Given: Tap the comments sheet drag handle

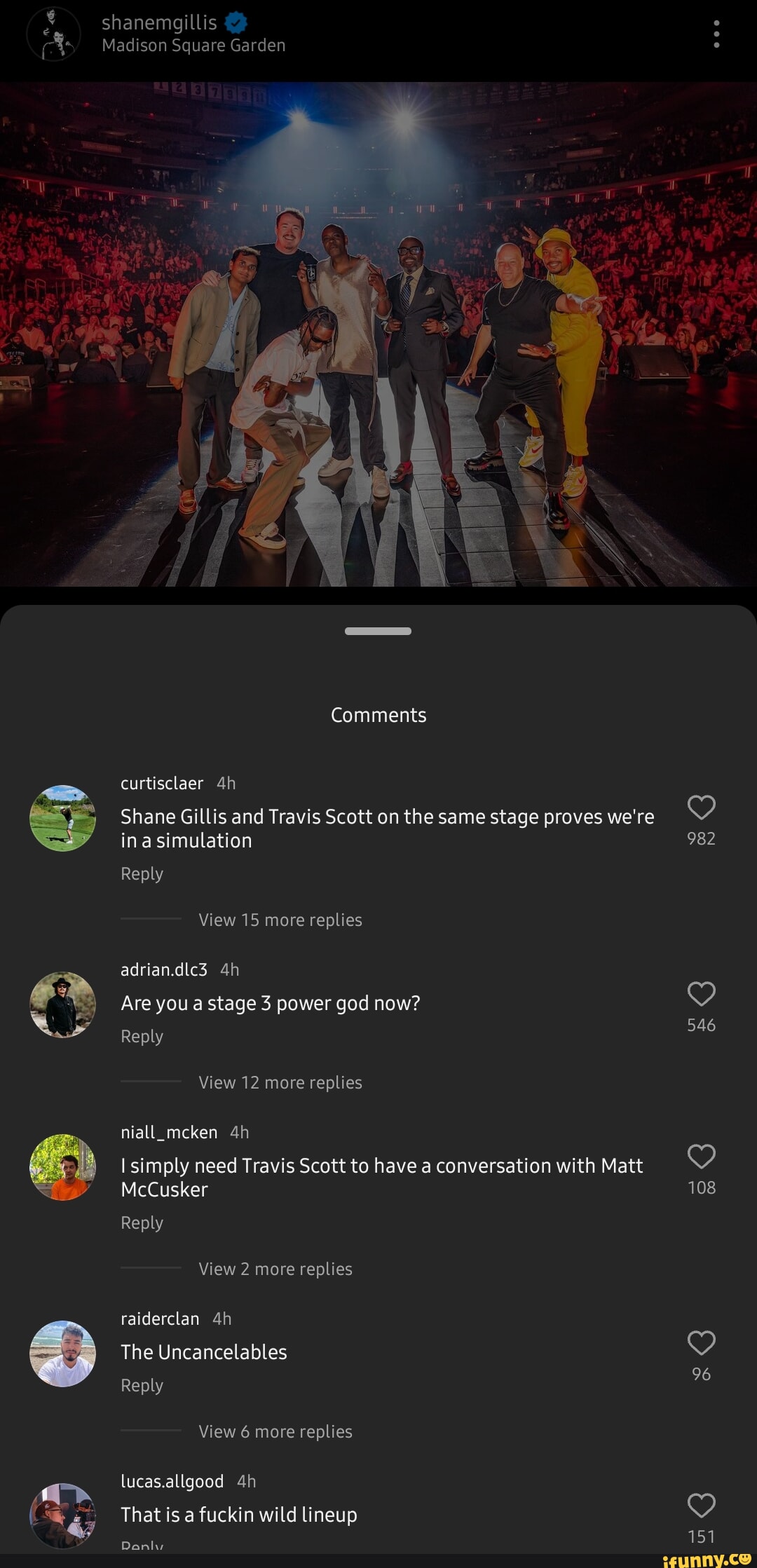Looking at the screenshot, I should pyautogui.click(x=378, y=631).
